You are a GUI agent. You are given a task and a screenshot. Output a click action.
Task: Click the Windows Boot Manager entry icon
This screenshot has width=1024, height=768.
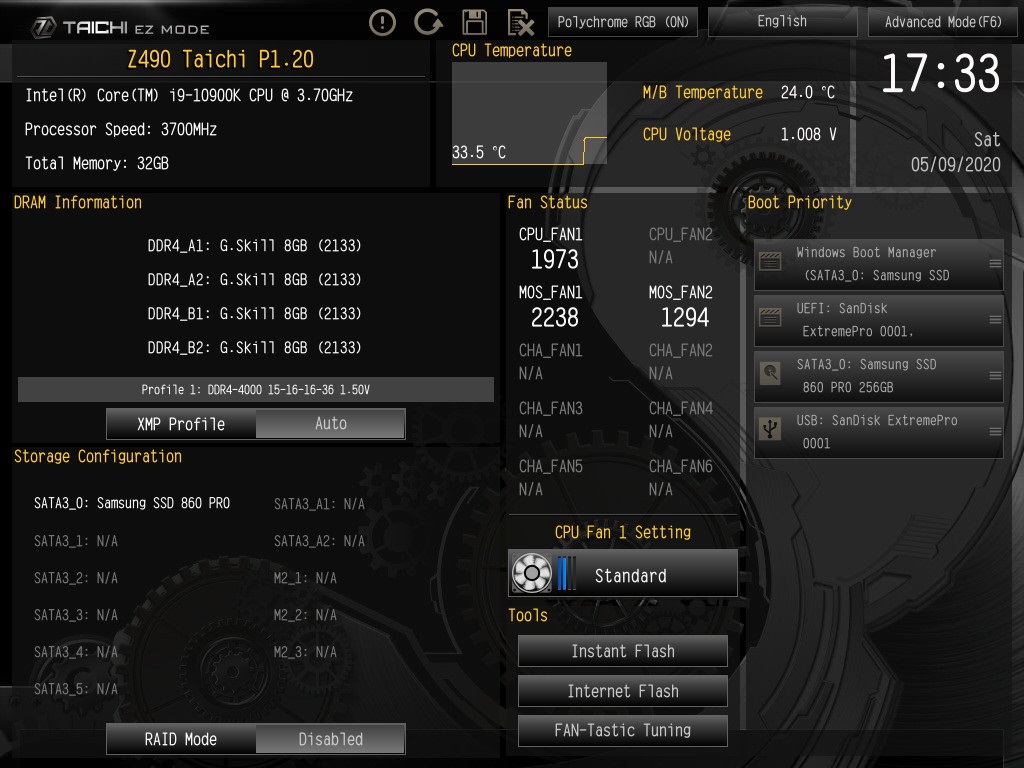coord(771,262)
